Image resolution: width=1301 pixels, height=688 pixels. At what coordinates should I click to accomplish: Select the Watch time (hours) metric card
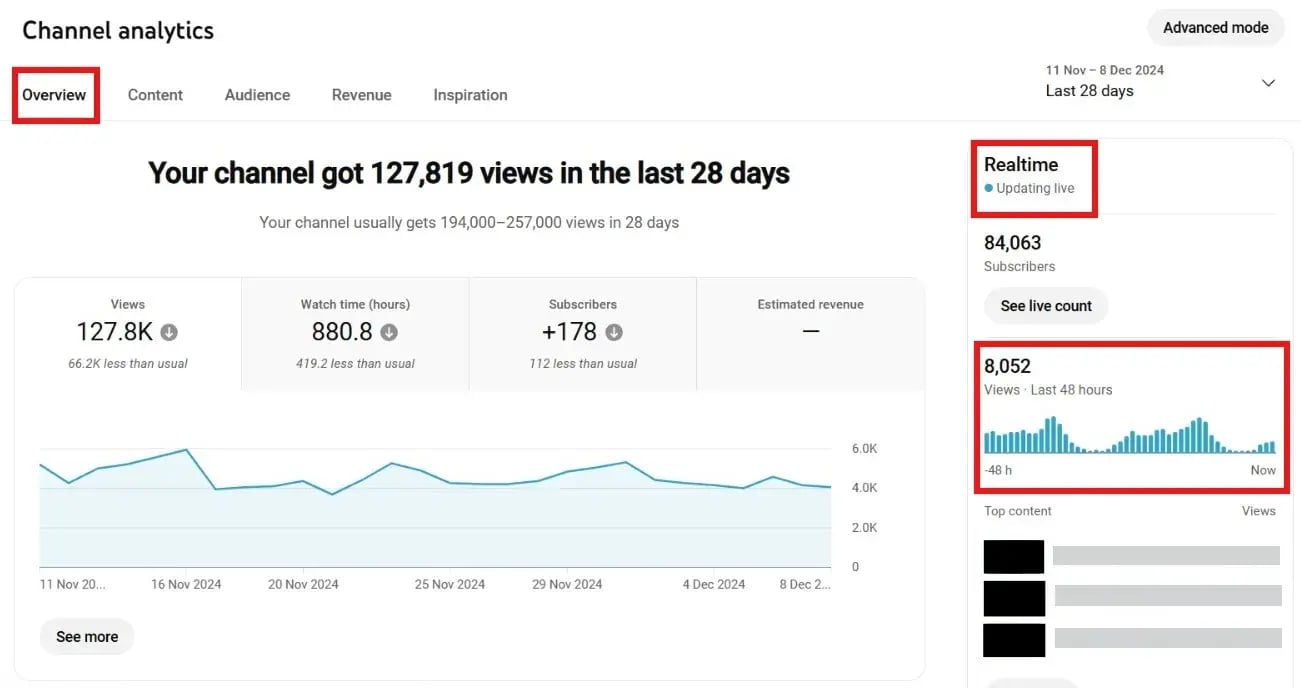tap(355, 333)
